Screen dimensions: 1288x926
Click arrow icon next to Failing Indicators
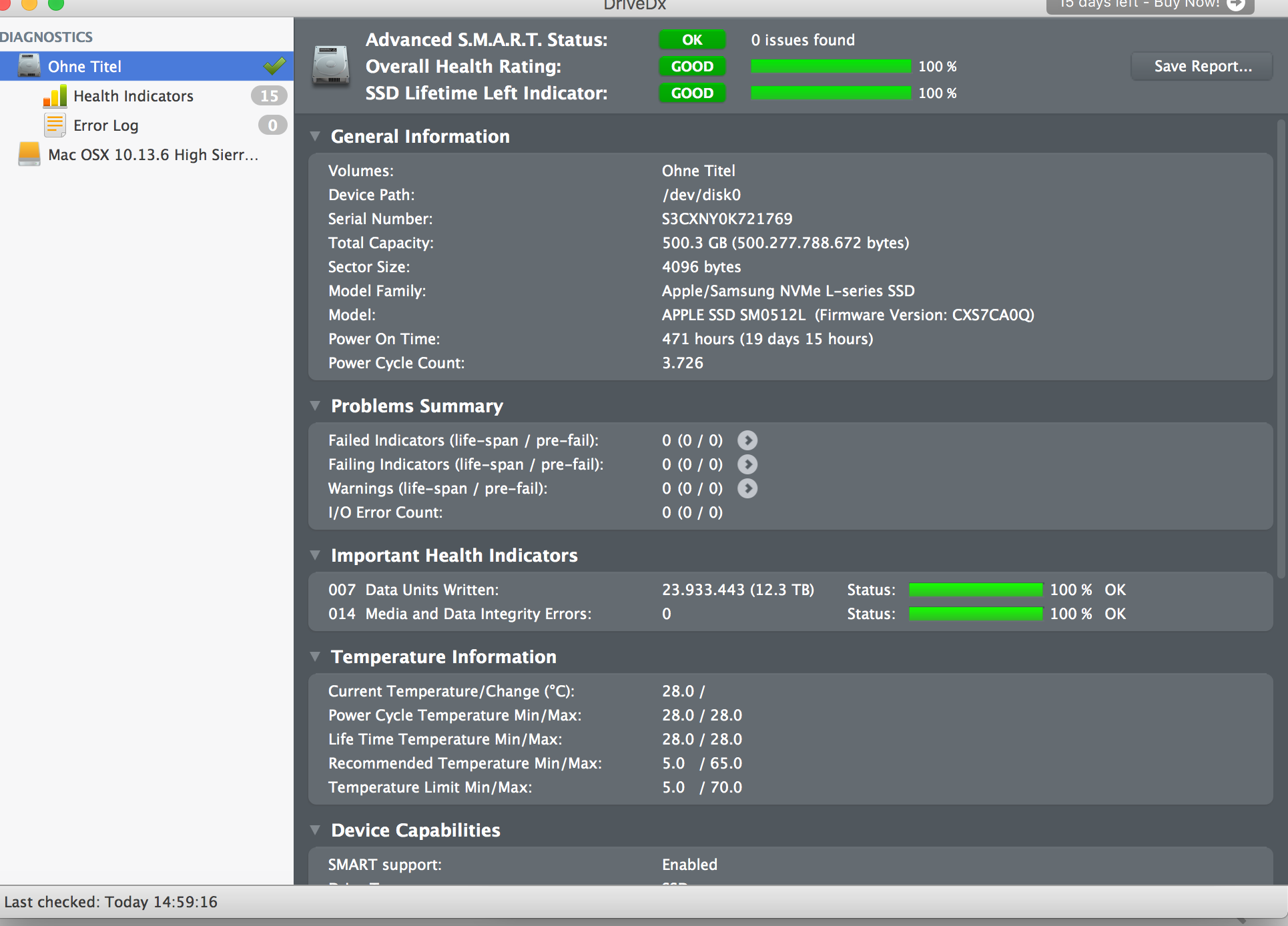pyautogui.click(x=747, y=464)
